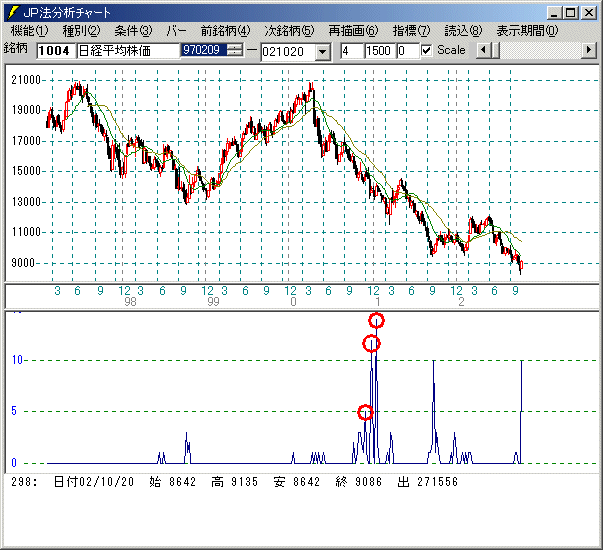The width and height of the screenshot is (603, 550).
Task: Open the 読込(8) load menu
Action: coord(463,31)
